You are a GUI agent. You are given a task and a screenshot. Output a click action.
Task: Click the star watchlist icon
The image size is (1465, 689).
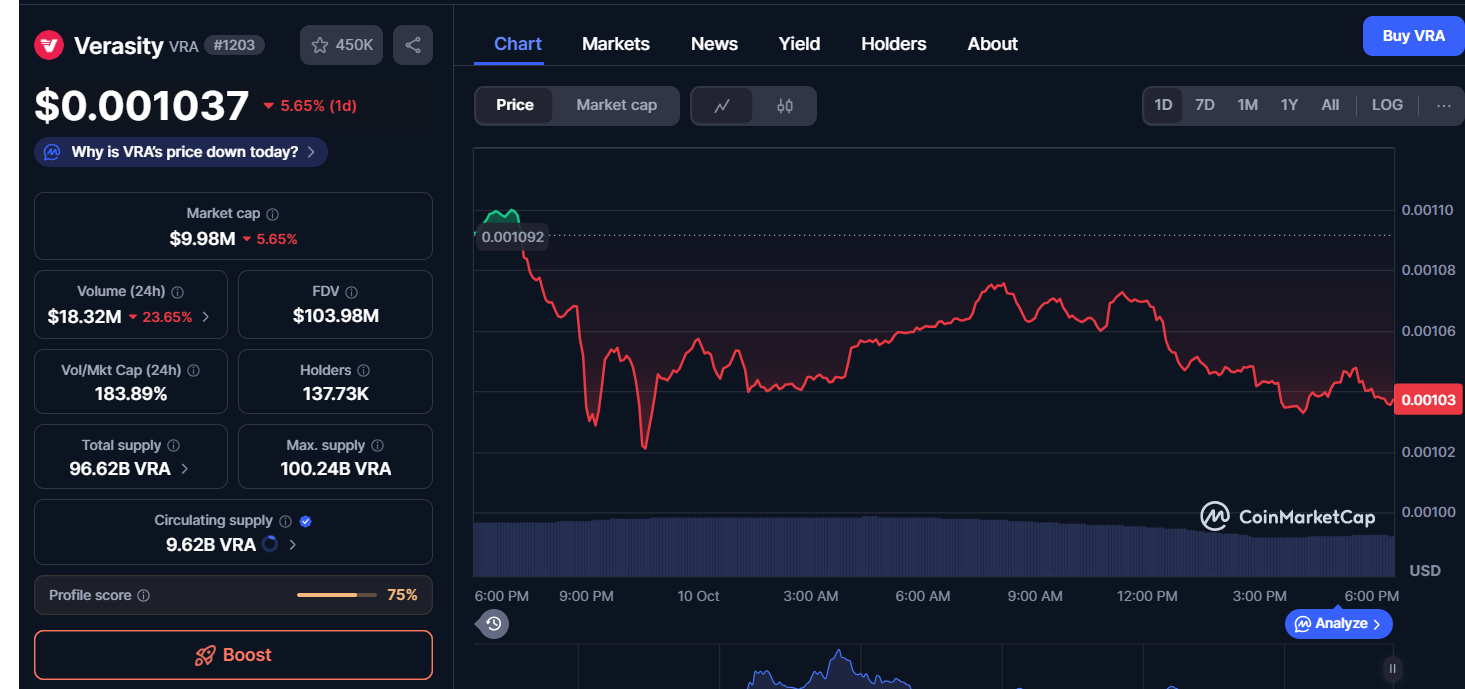click(x=320, y=45)
